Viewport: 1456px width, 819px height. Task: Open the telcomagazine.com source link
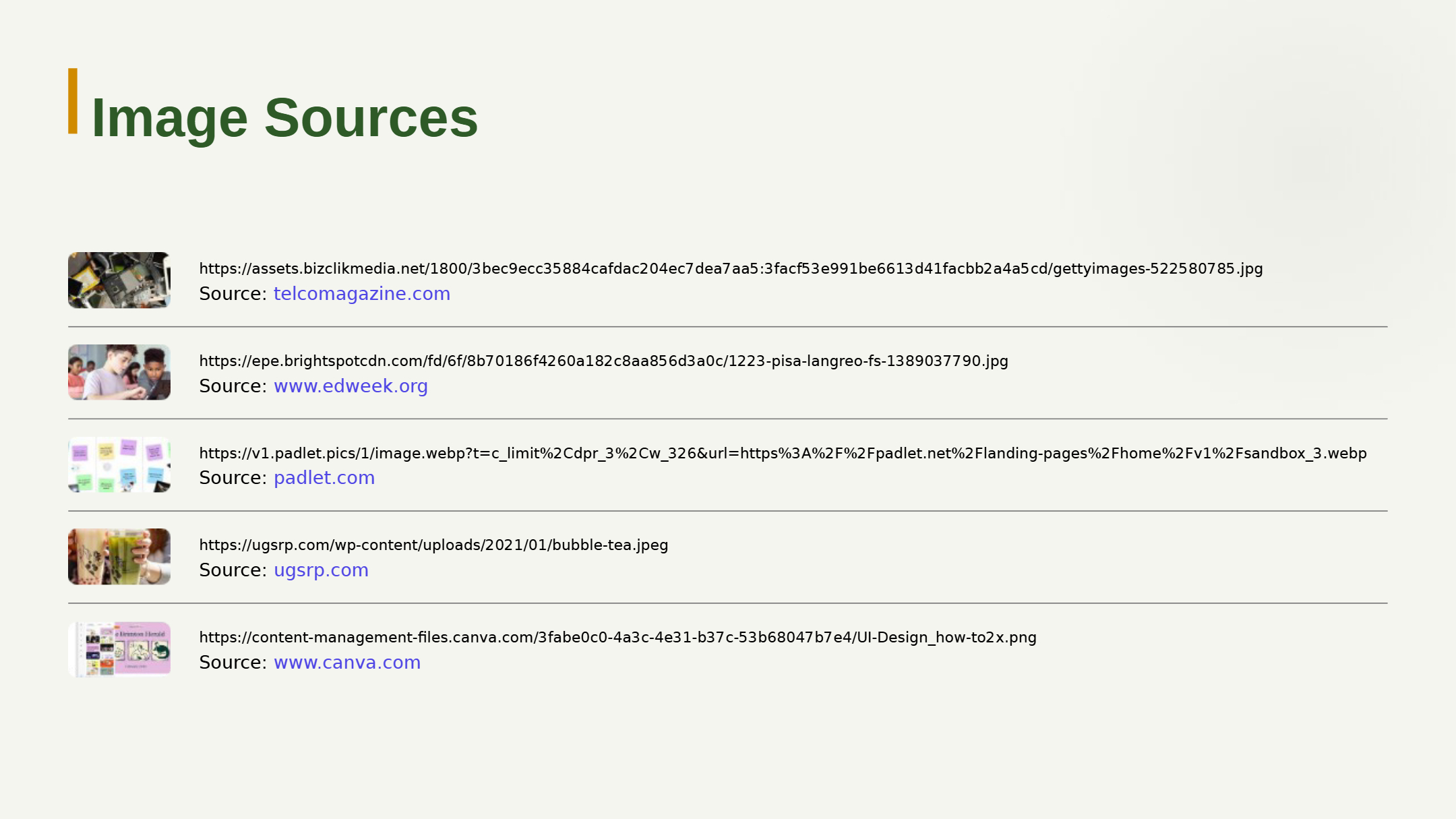(362, 294)
